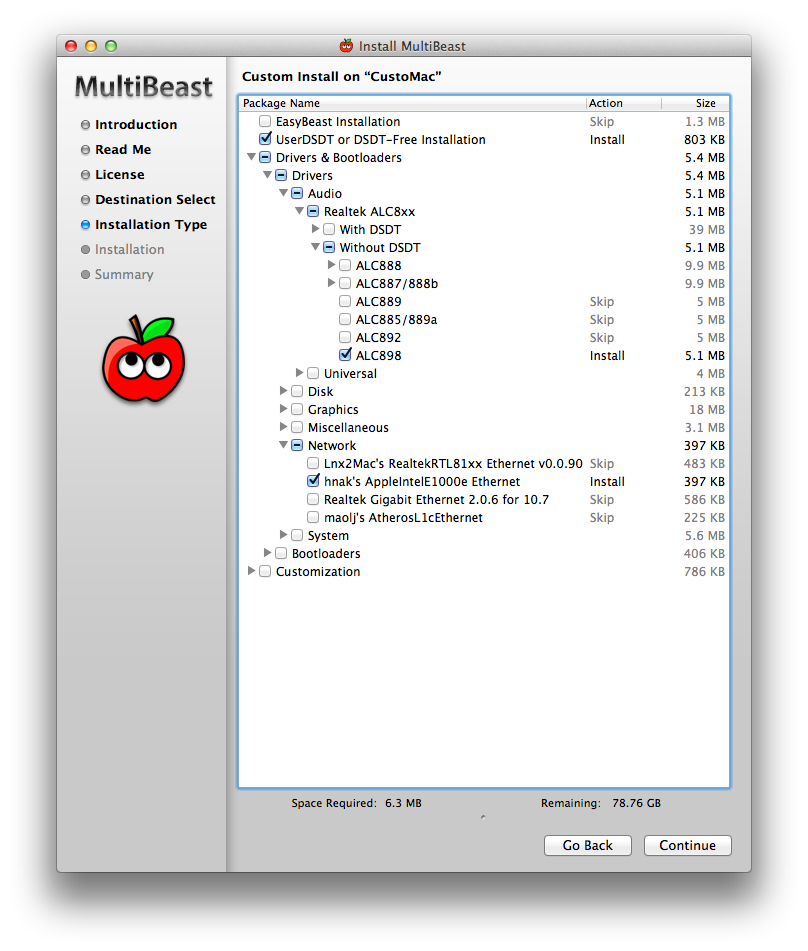
Task: Check the Disk drivers checkbox
Action: tap(297, 391)
